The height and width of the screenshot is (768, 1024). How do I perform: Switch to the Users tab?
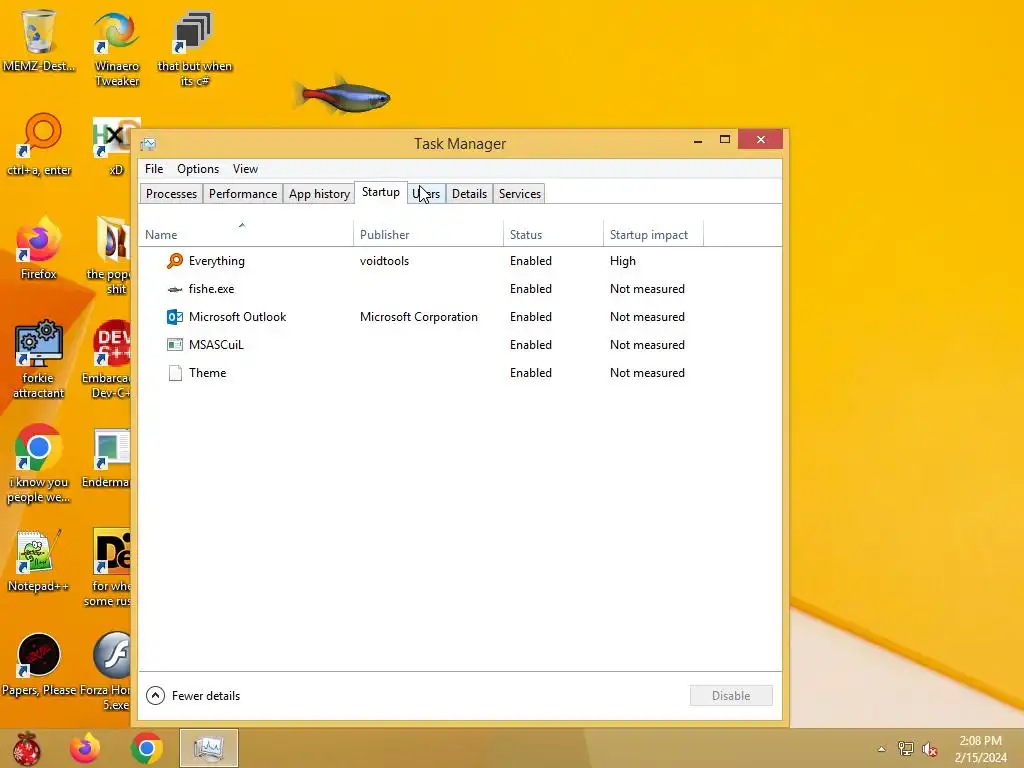[426, 194]
